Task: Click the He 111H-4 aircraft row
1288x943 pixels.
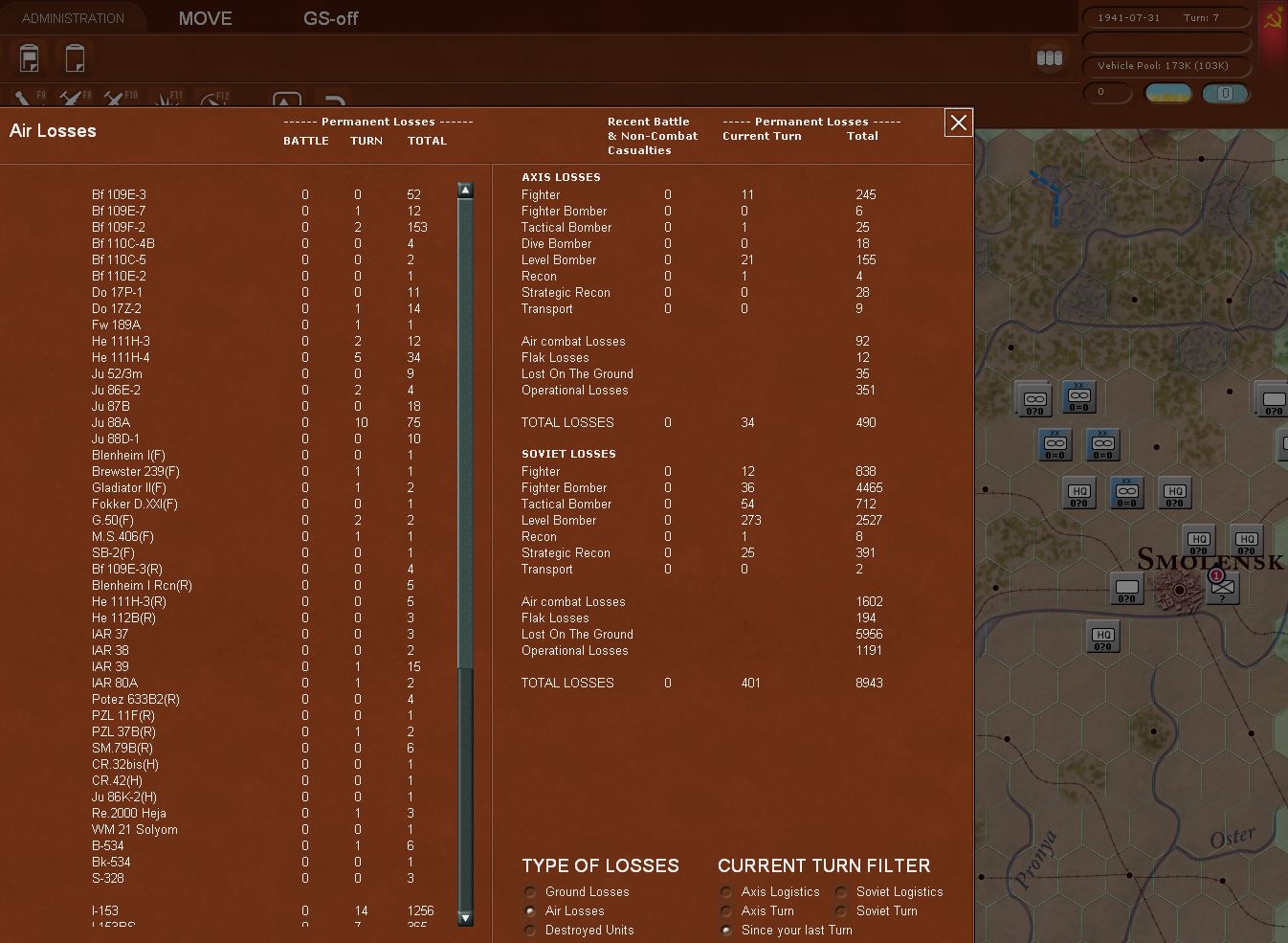Action: click(x=258, y=357)
